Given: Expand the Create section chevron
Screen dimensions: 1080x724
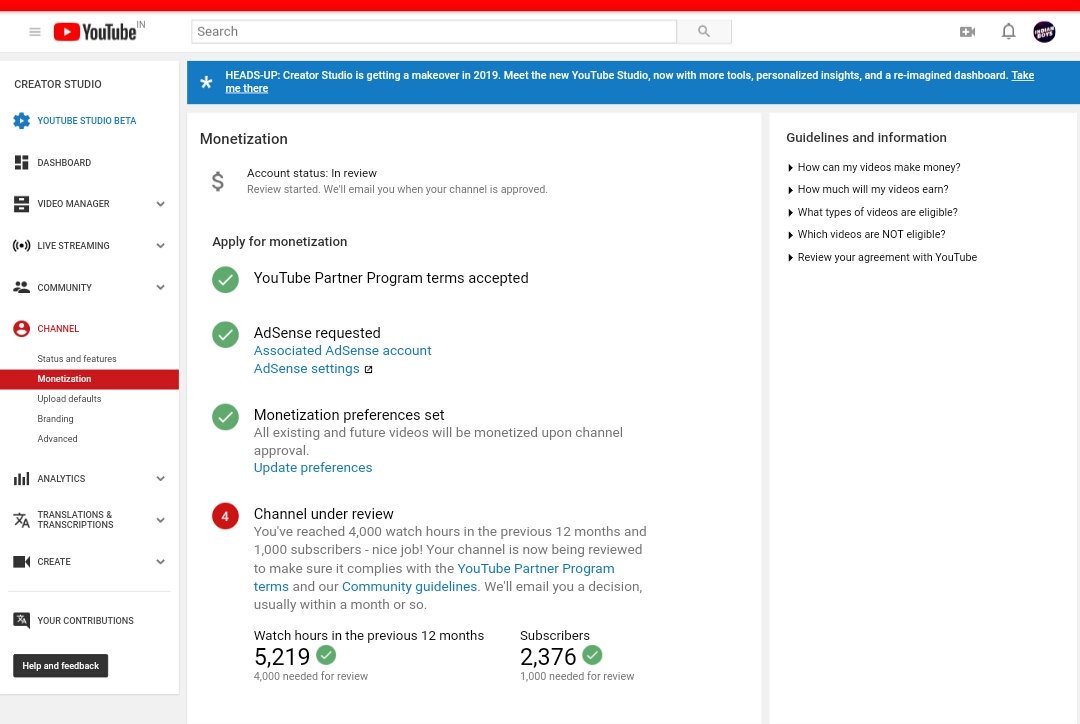Looking at the screenshot, I should tap(160, 561).
